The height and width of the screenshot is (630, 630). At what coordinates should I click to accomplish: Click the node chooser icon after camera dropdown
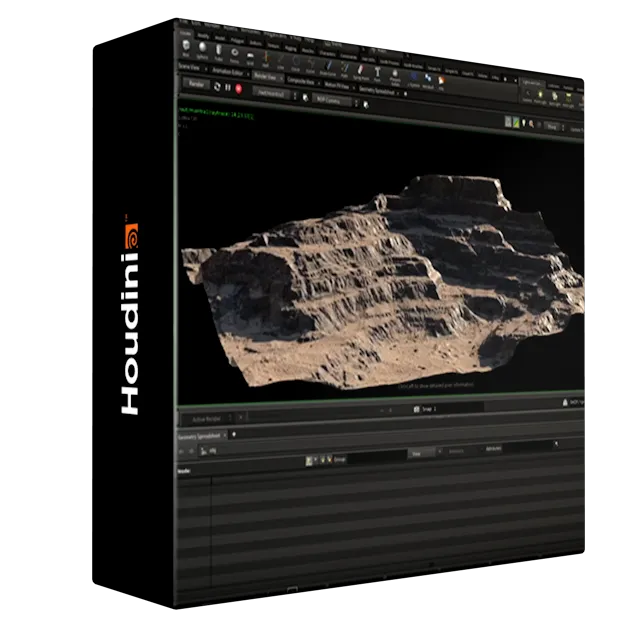(x=366, y=104)
